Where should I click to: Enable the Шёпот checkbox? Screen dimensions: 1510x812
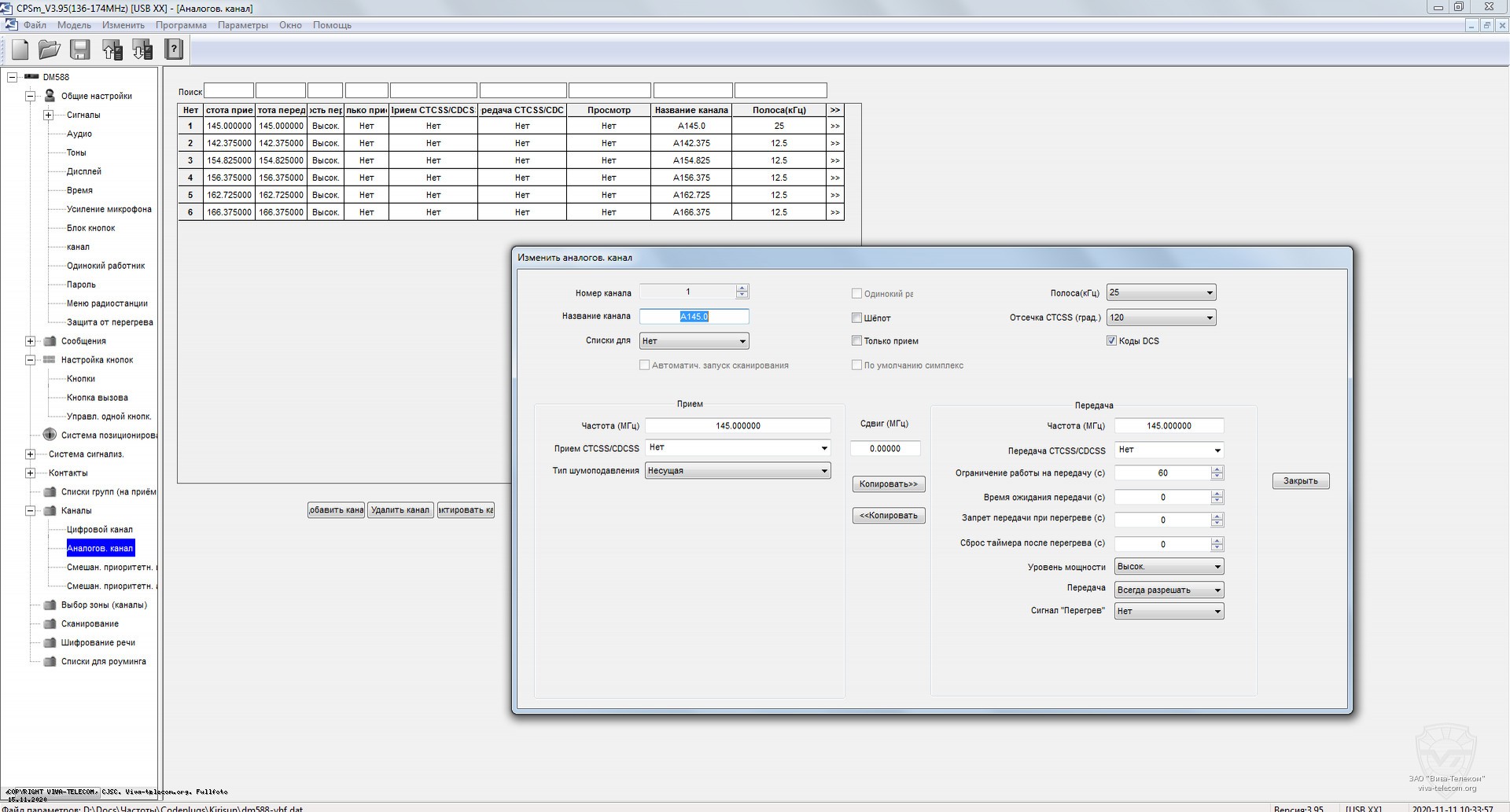point(856,318)
